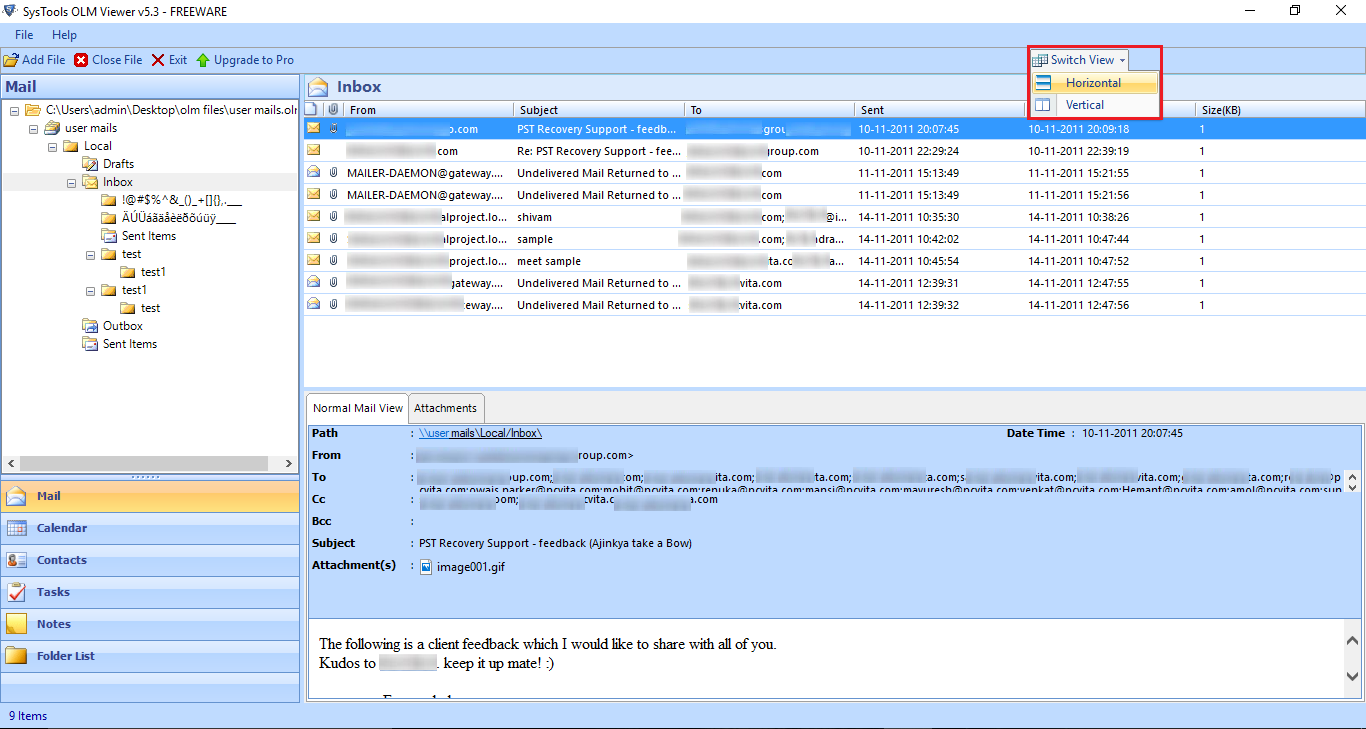
Task: Select email sent 11-11-2011 15:13:49 received 15:21:55
Action: [x=835, y=173]
